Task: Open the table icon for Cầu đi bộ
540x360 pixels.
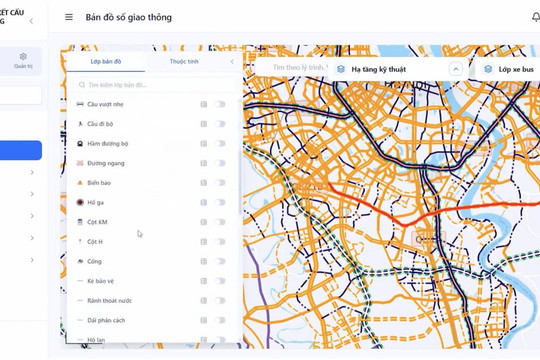Action: [204, 124]
